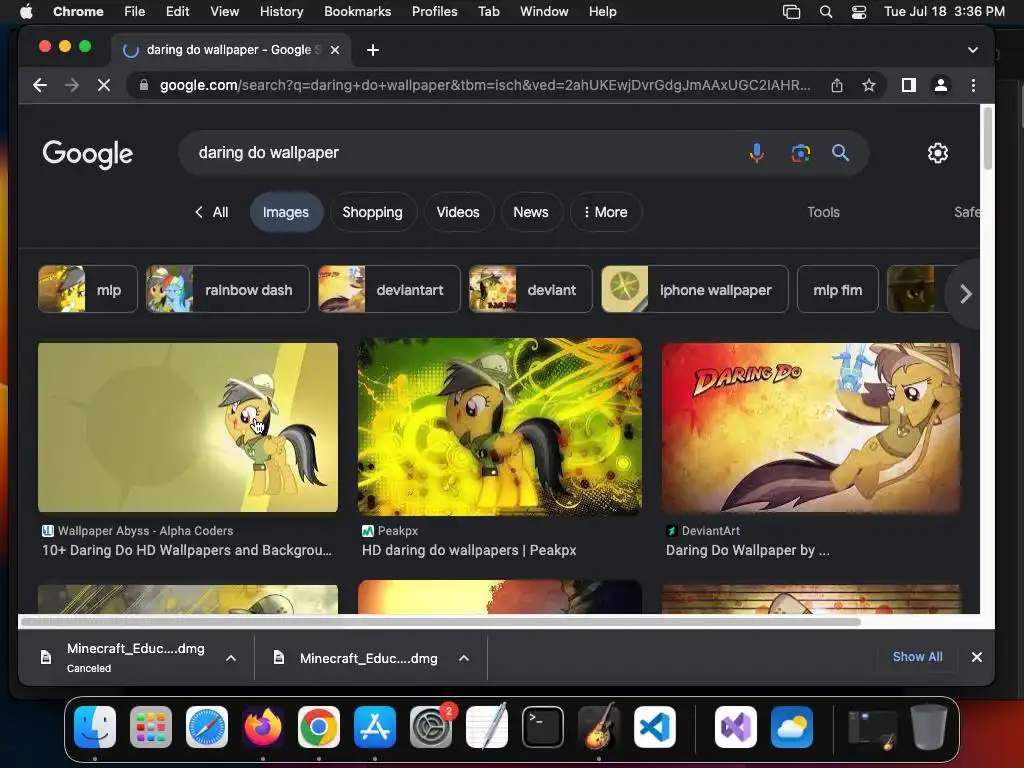The height and width of the screenshot is (768, 1024).
Task: Open 'HD daring do wallpapers | Peakpx' link
Action: [x=469, y=551]
